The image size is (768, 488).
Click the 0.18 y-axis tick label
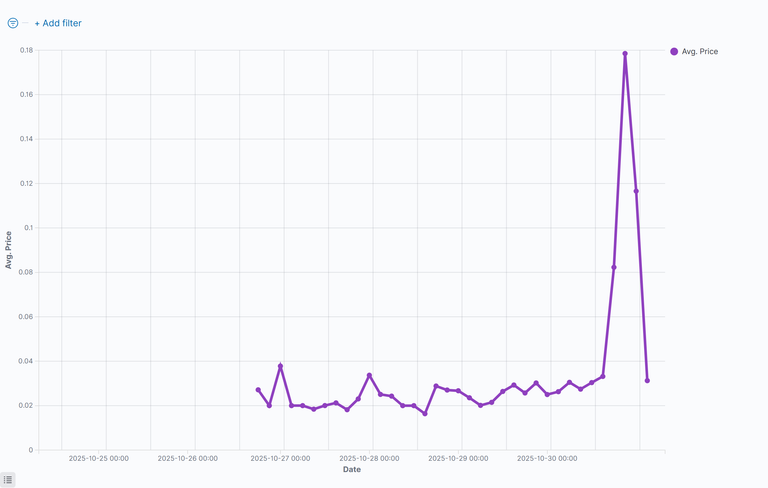click(x=27, y=50)
